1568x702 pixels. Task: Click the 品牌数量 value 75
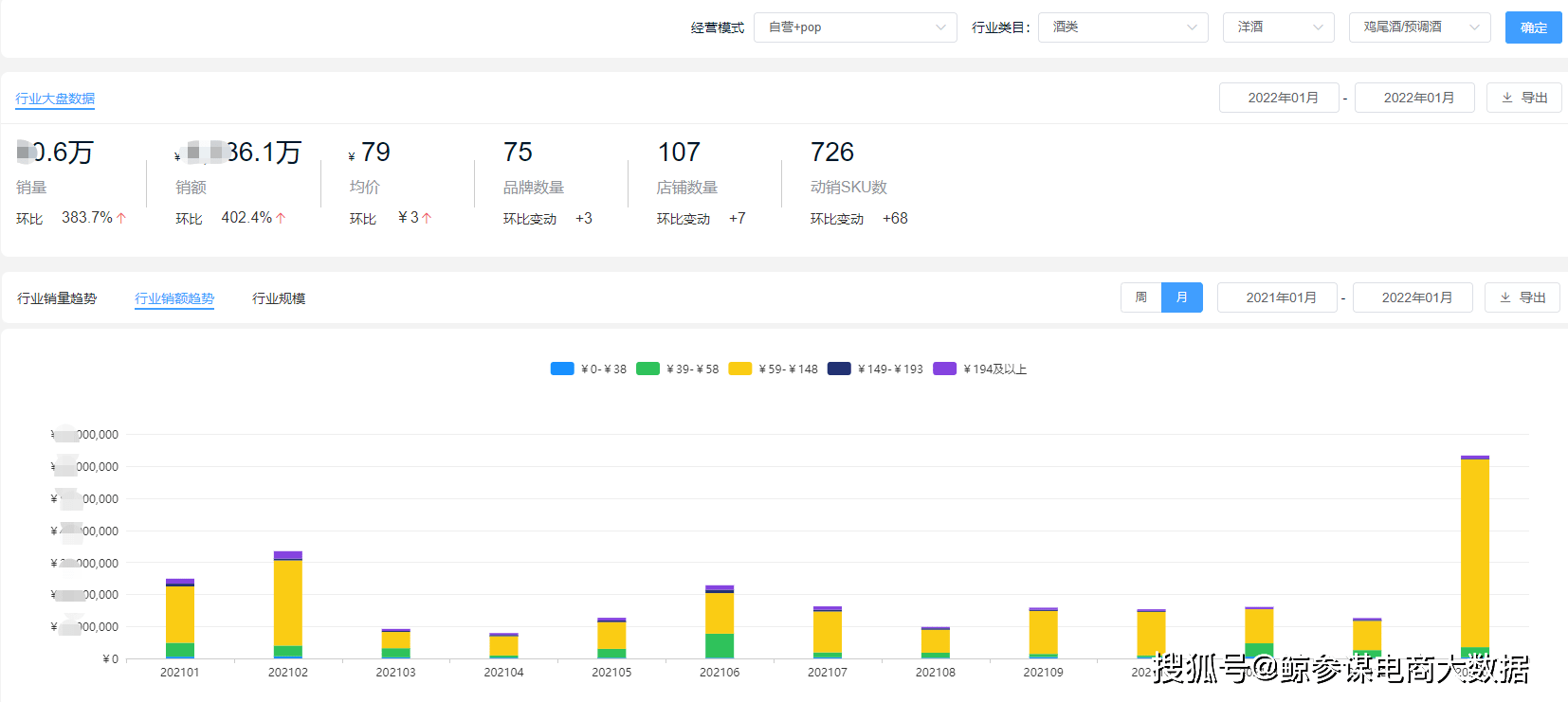click(518, 152)
